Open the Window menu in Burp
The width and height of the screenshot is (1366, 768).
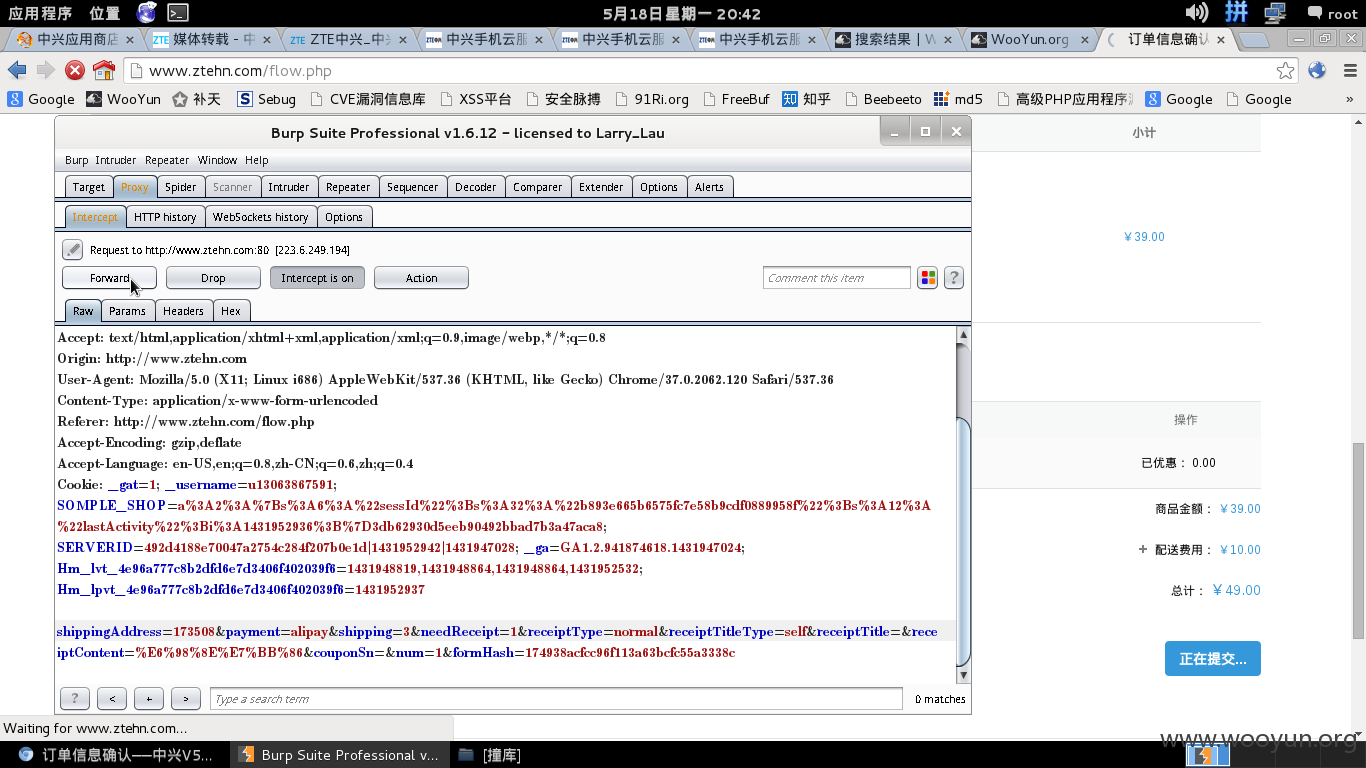pos(217,160)
